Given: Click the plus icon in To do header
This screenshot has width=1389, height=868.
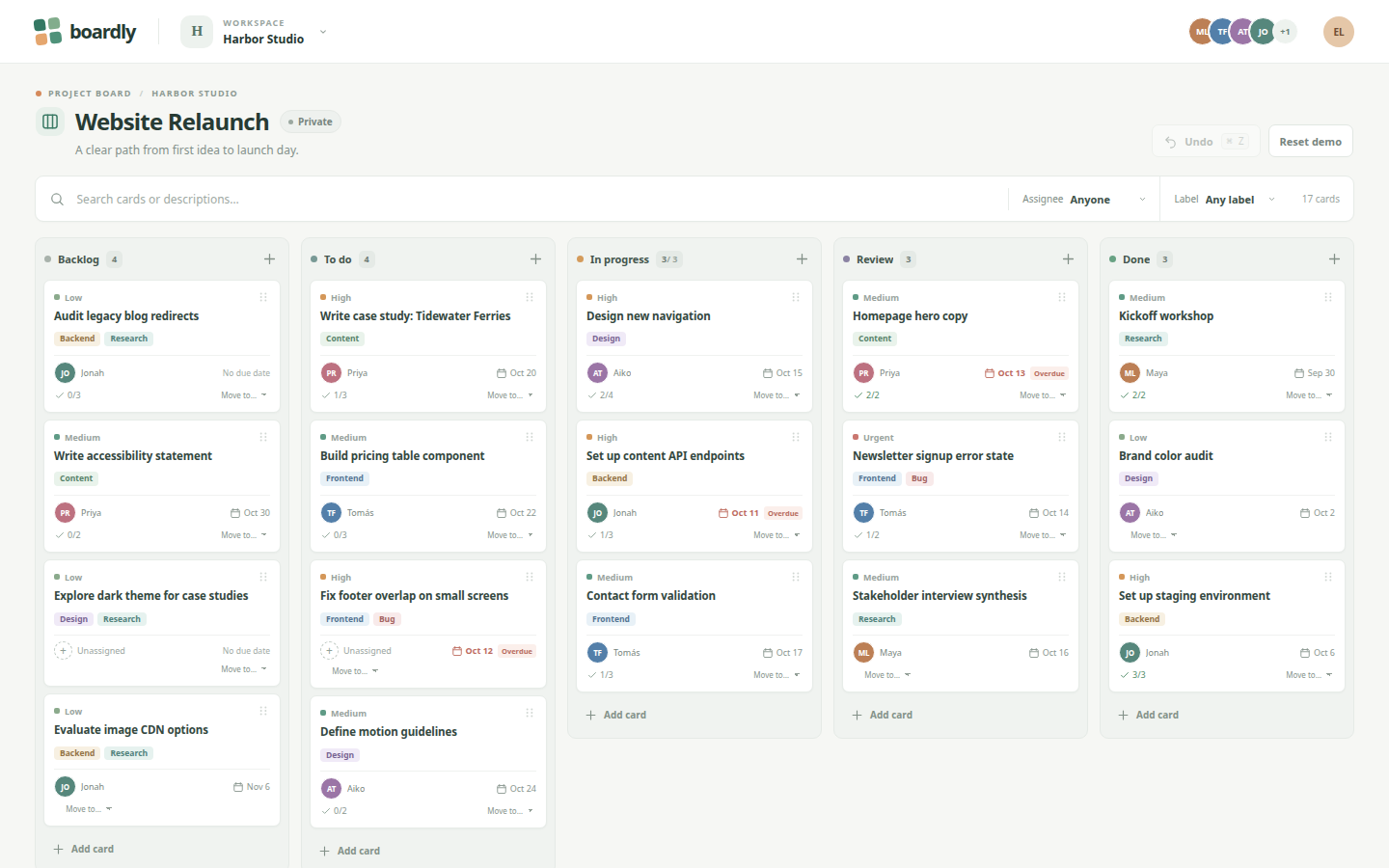Looking at the screenshot, I should [x=535, y=259].
